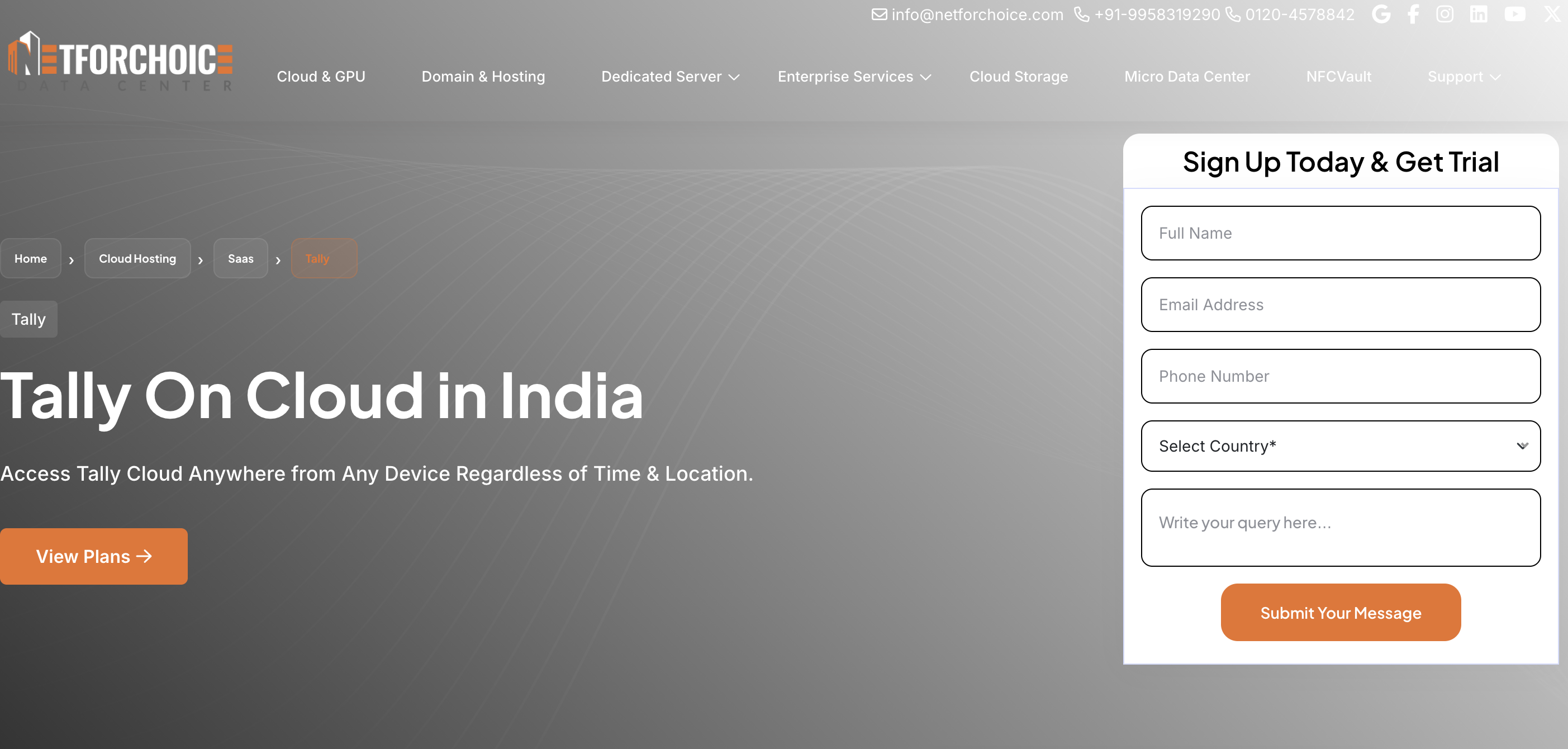The height and width of the screenshot is (749, 1568).
Task: Click the Write your query textarea
Action: (1341, 527)
